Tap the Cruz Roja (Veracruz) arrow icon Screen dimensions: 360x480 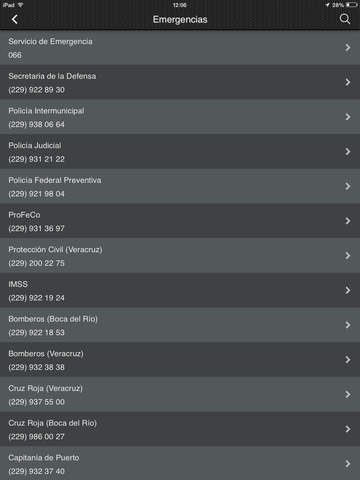coord(348,394)
